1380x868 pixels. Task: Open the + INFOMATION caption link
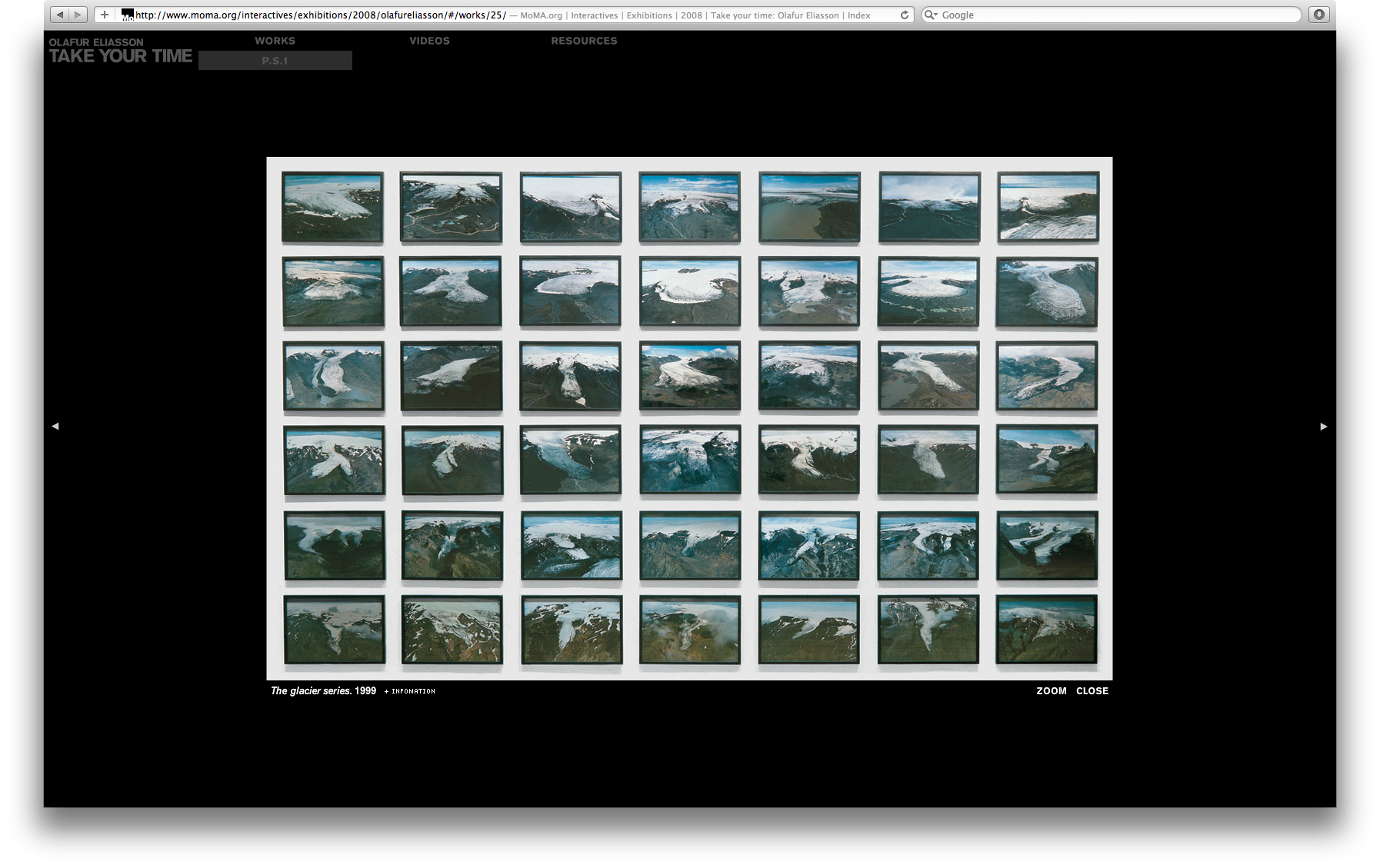point(408,691)
